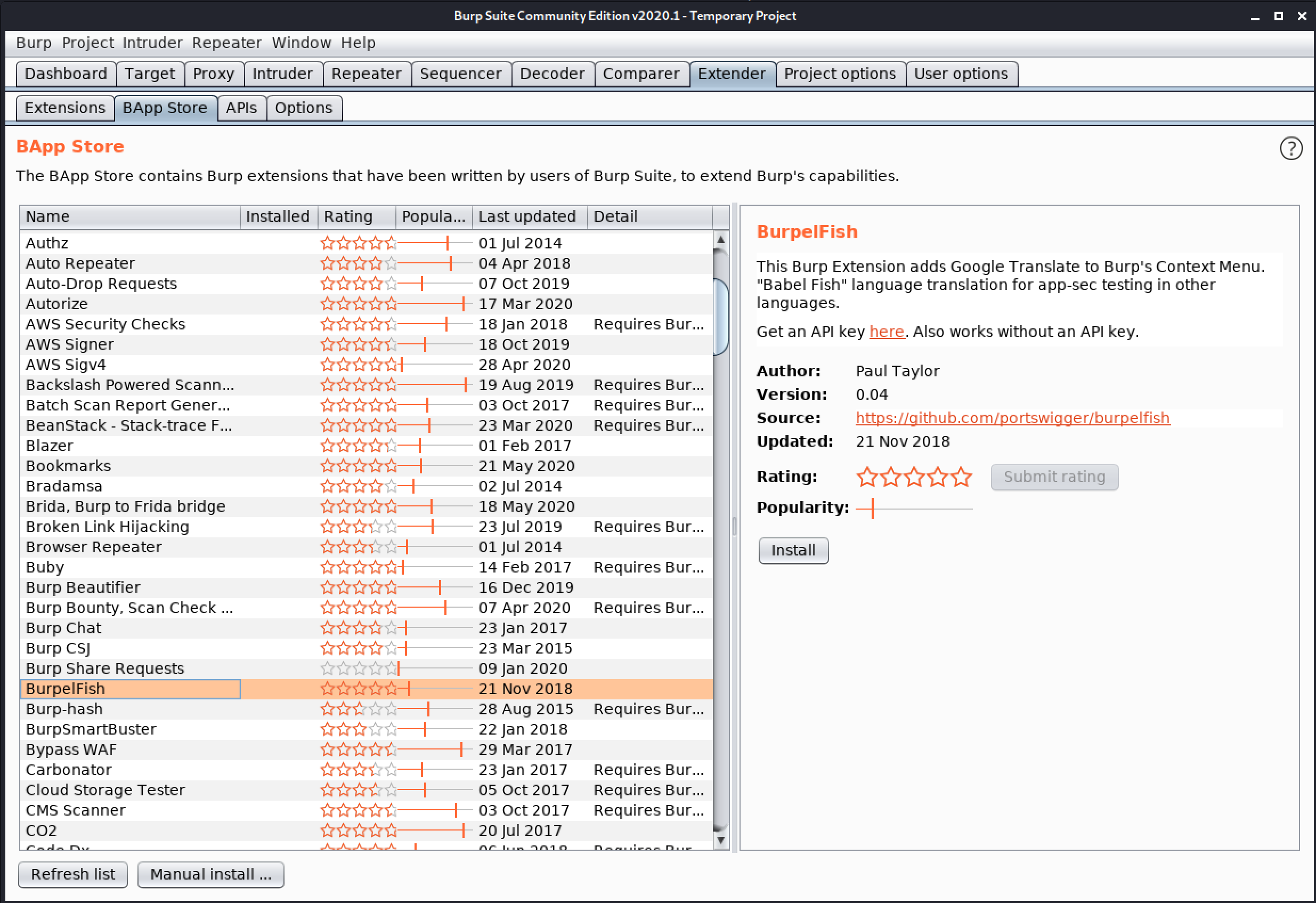Viewport: 1316px width, 903px height.
Task: Click the Submit rating button
Action: click(1054, 477)
